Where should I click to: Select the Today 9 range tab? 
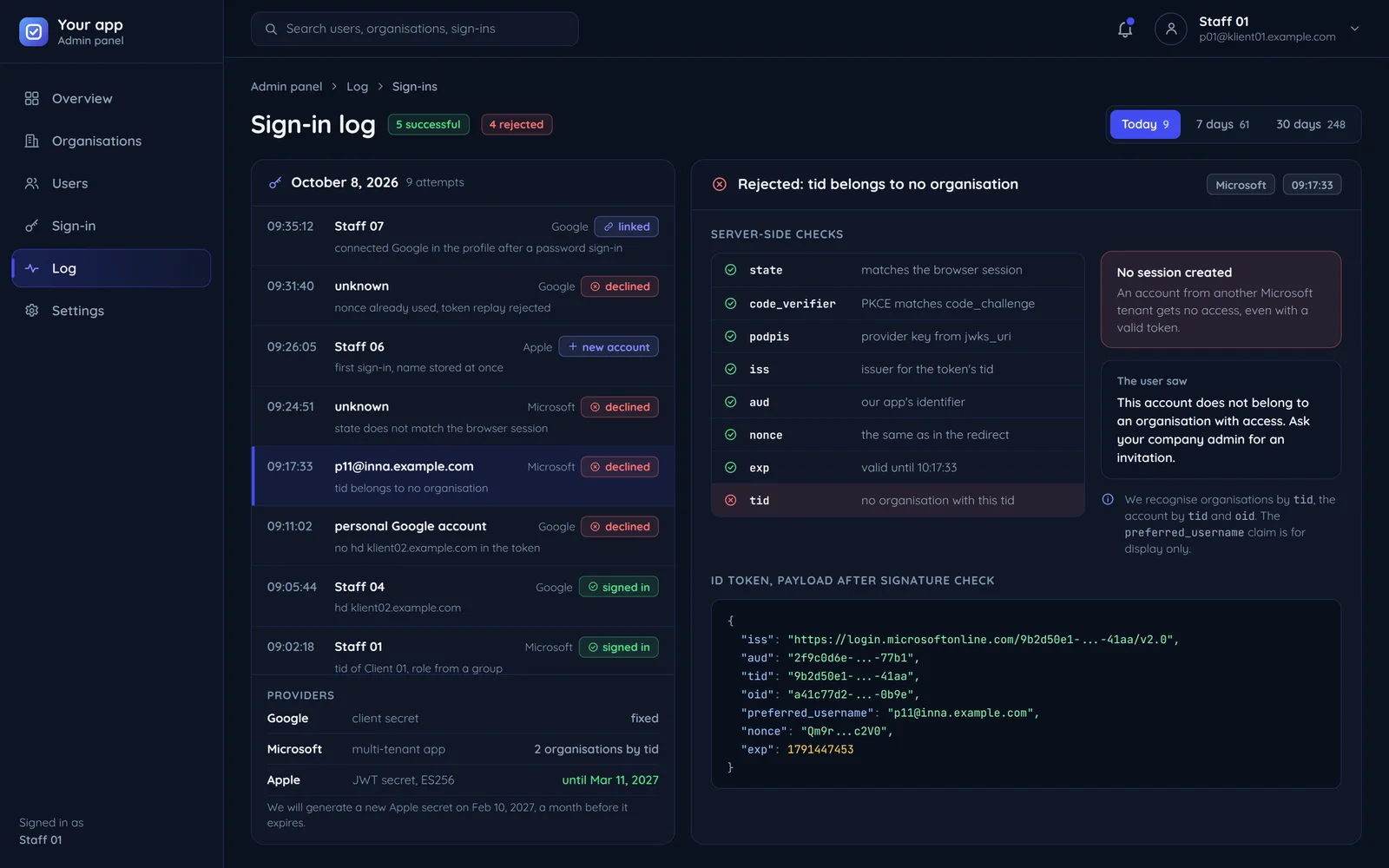point(1145,124)
